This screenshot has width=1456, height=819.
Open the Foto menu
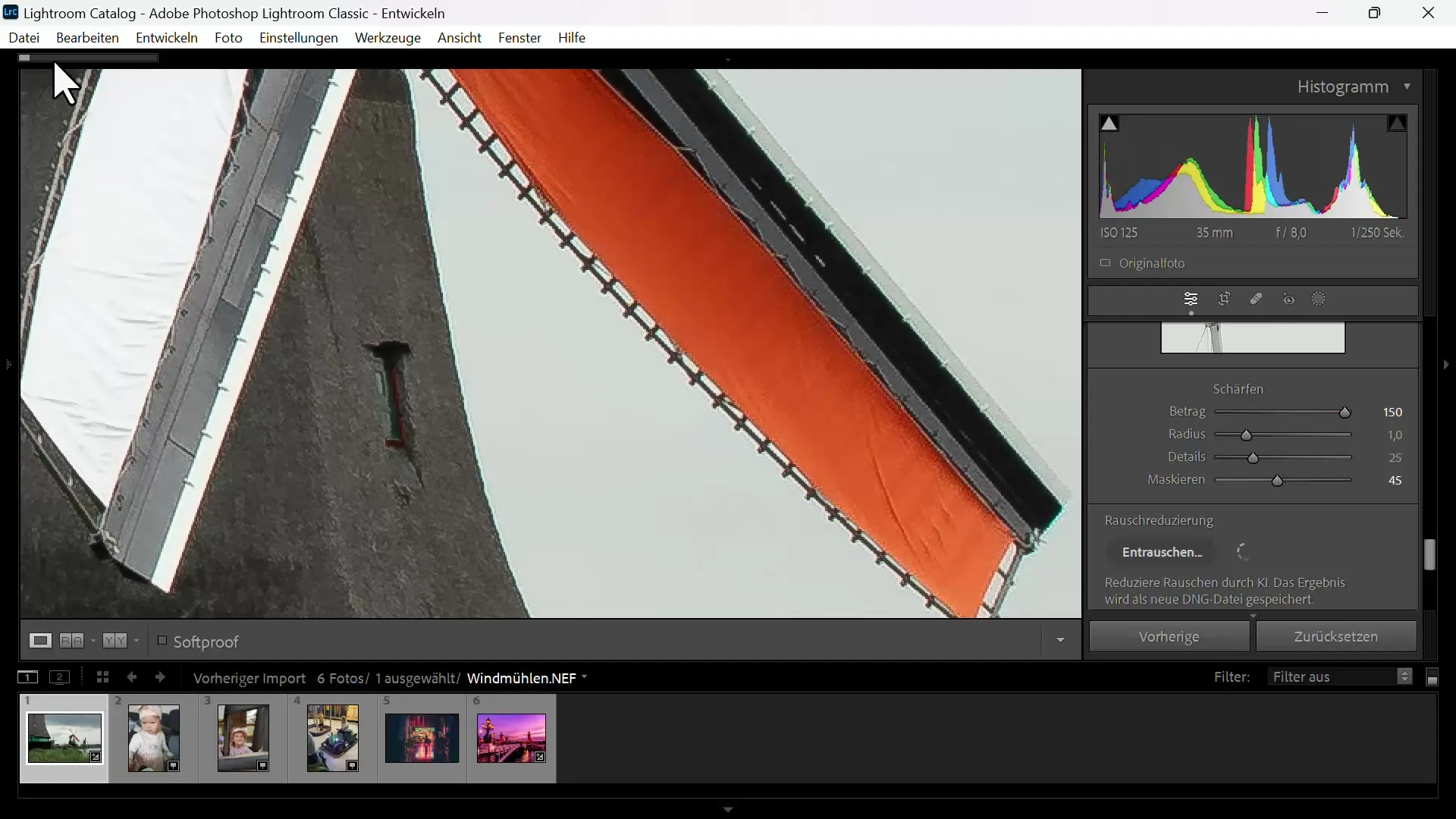click(x=228, y=38)
